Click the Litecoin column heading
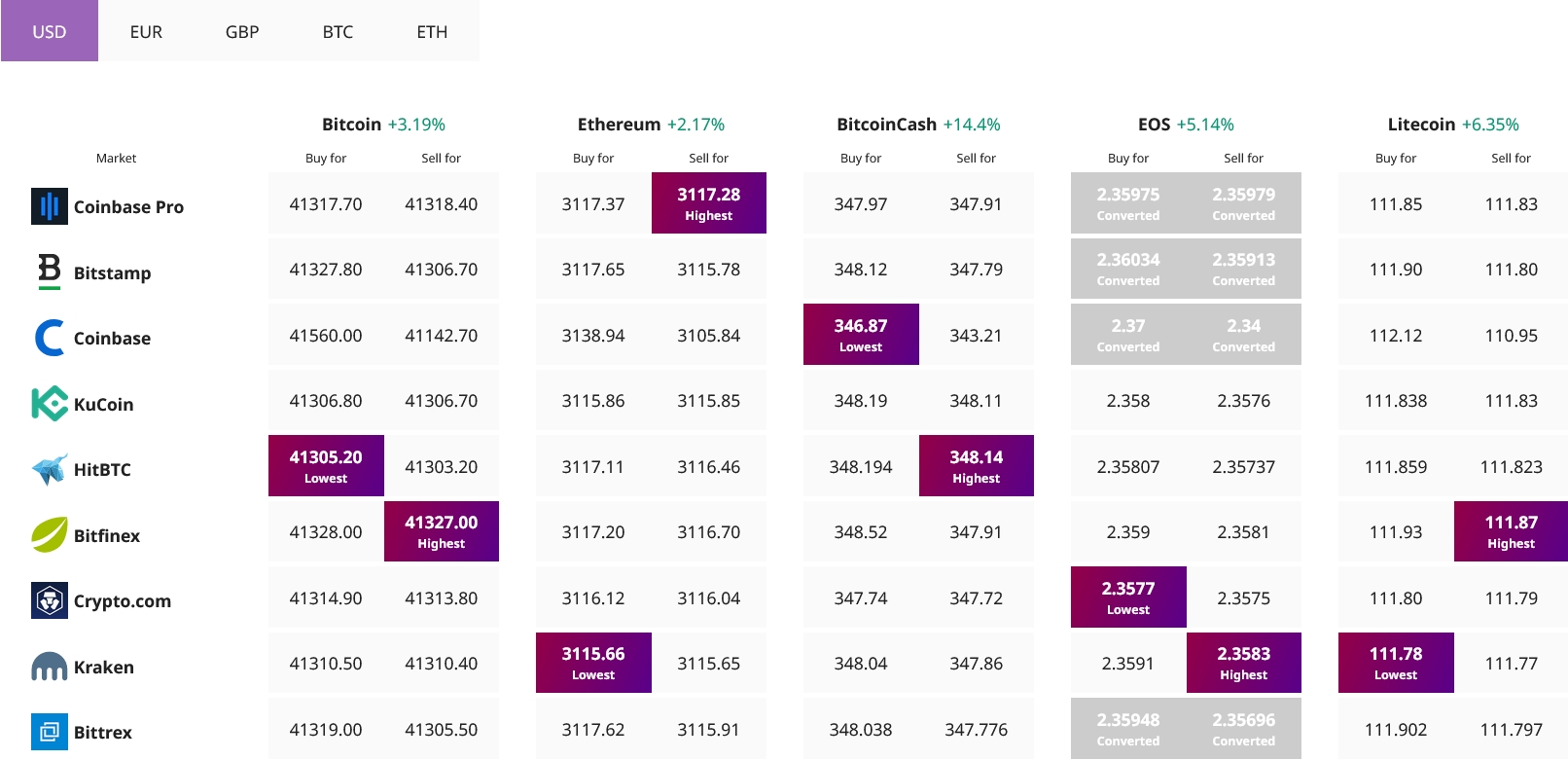The width and height of the screenshot is (1568, 760). (x=1421, y=124)
